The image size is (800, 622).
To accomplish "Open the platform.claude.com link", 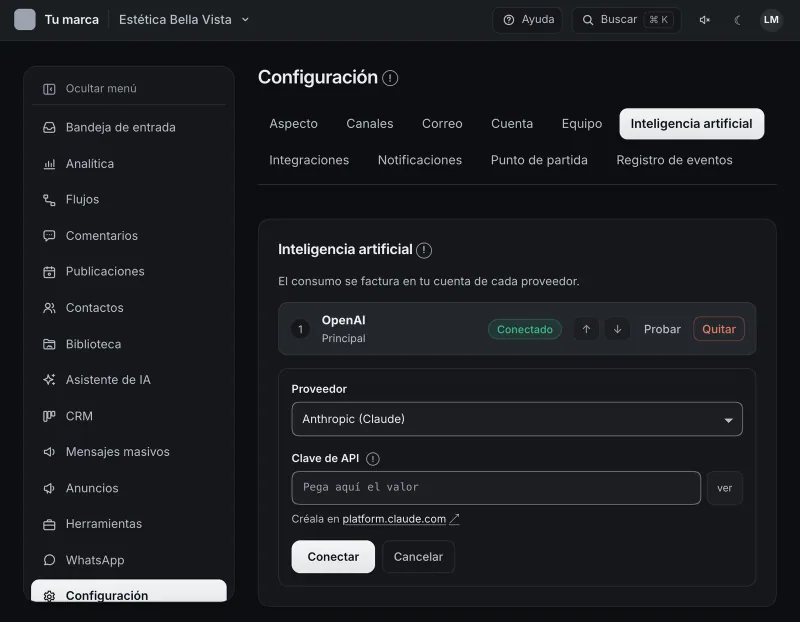I will (x=394, y=519).
